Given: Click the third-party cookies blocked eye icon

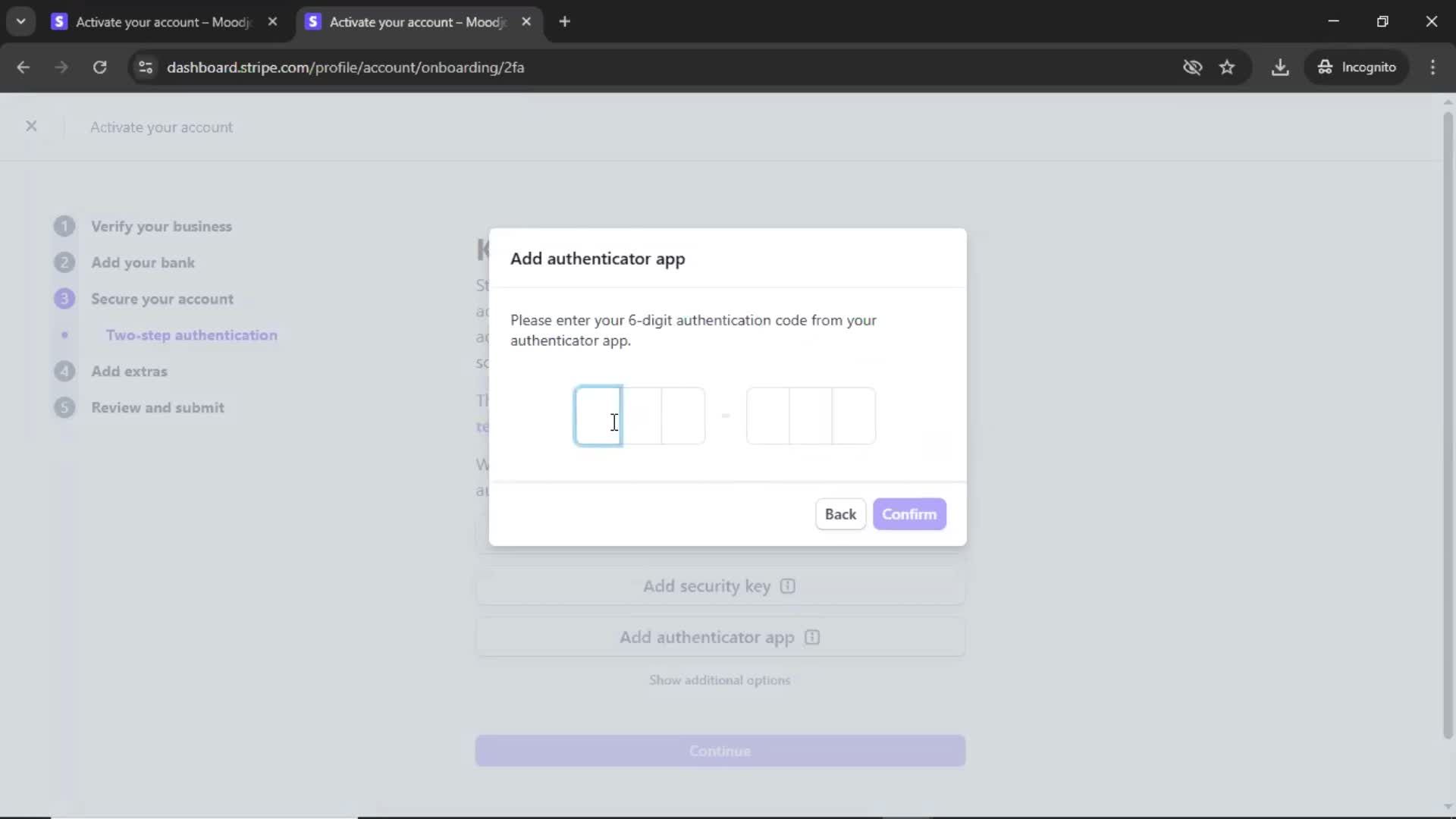Looking at the screenshot, I should (x=1192, y=67).
